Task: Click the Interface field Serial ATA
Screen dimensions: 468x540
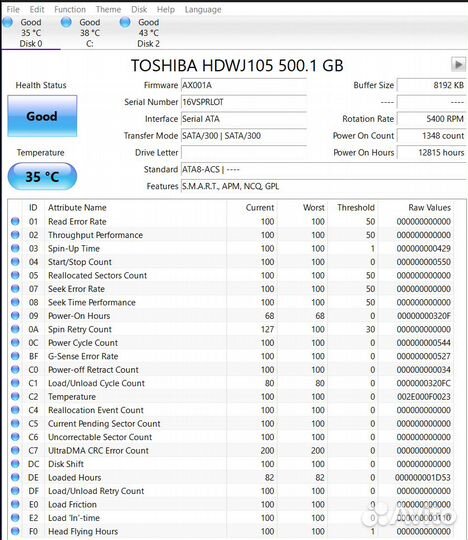Action: click(244, 119)
